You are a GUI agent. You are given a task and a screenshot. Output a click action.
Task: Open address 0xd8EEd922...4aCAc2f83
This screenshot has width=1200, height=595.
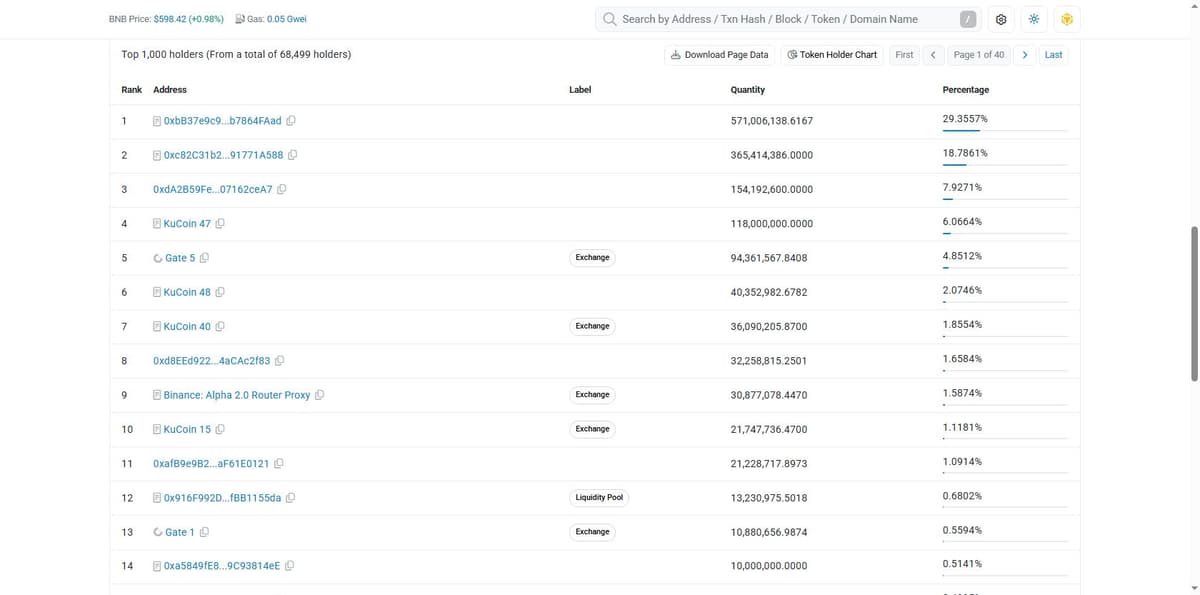(x=212, y=361)
